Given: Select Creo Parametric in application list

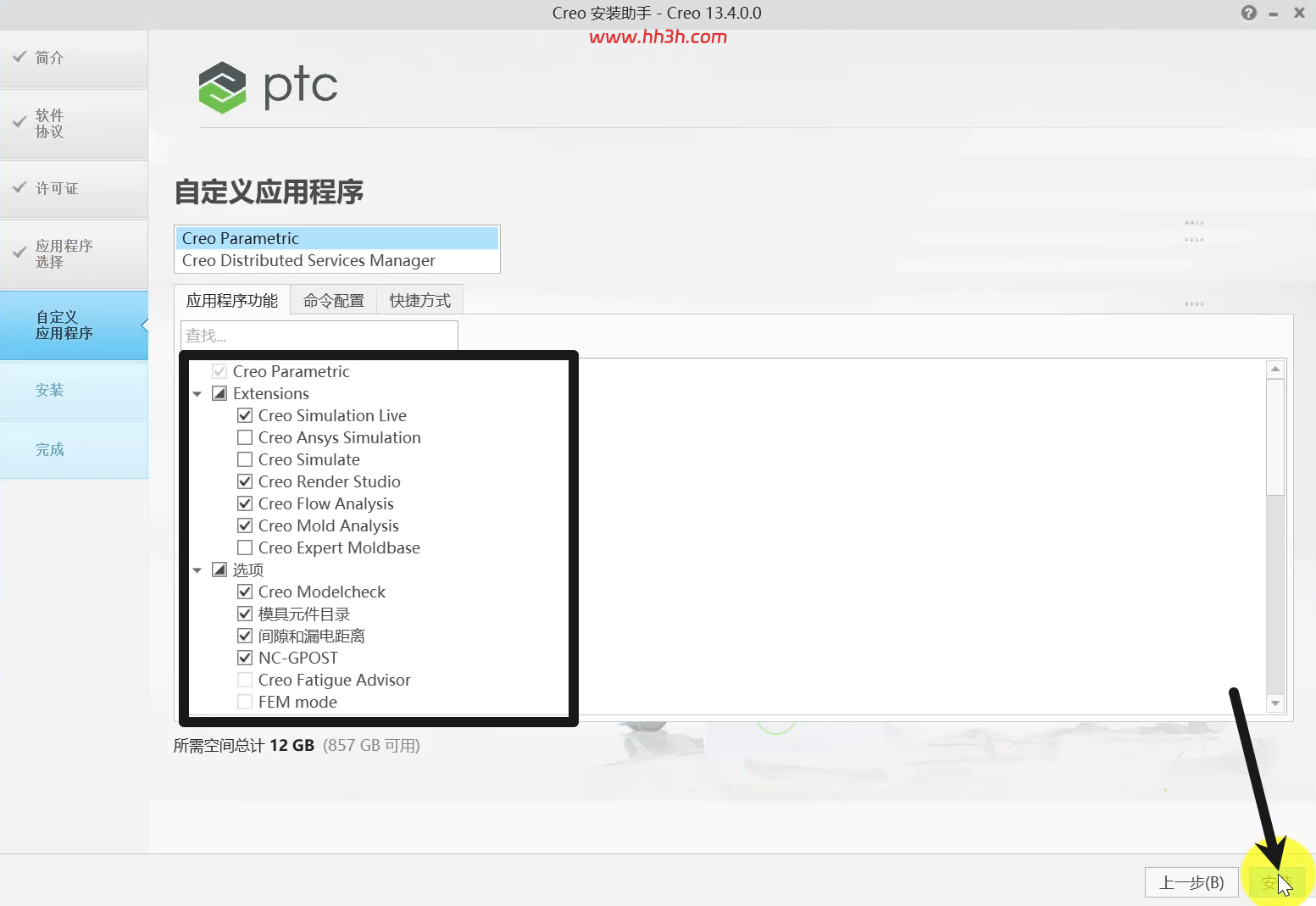Looking at the screenshot, I should pos(337,238).
